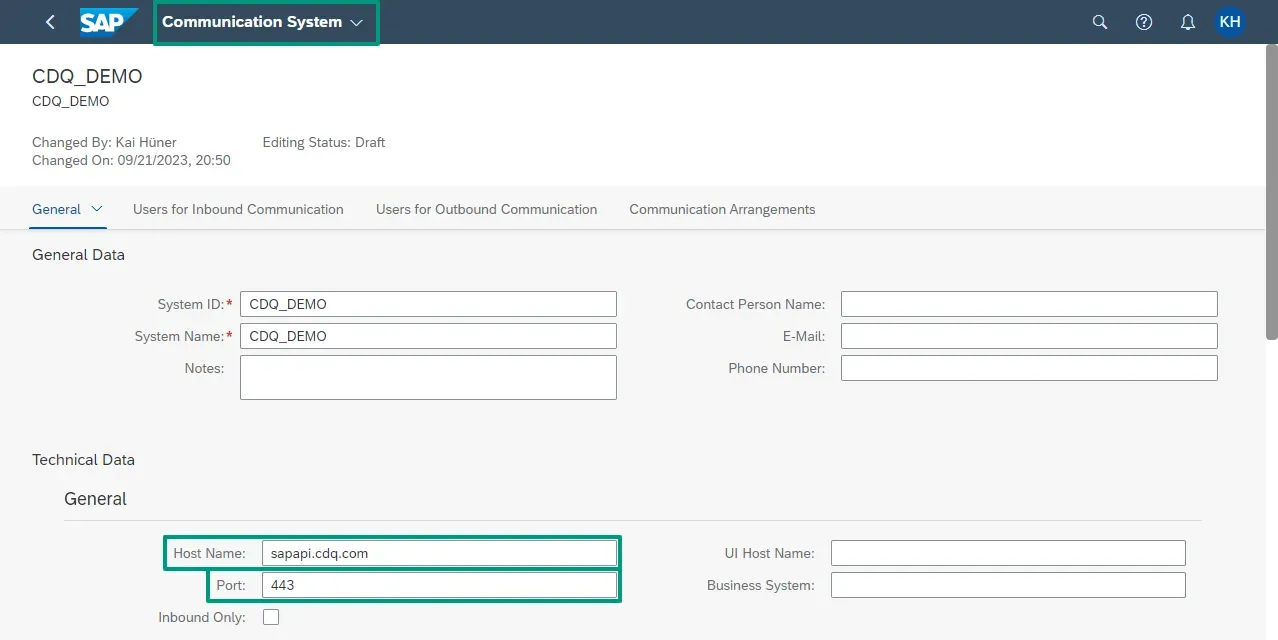Switch to Users for Inbound Communication tab
This screenshot has height=640, width=1278.
point(238,209)
